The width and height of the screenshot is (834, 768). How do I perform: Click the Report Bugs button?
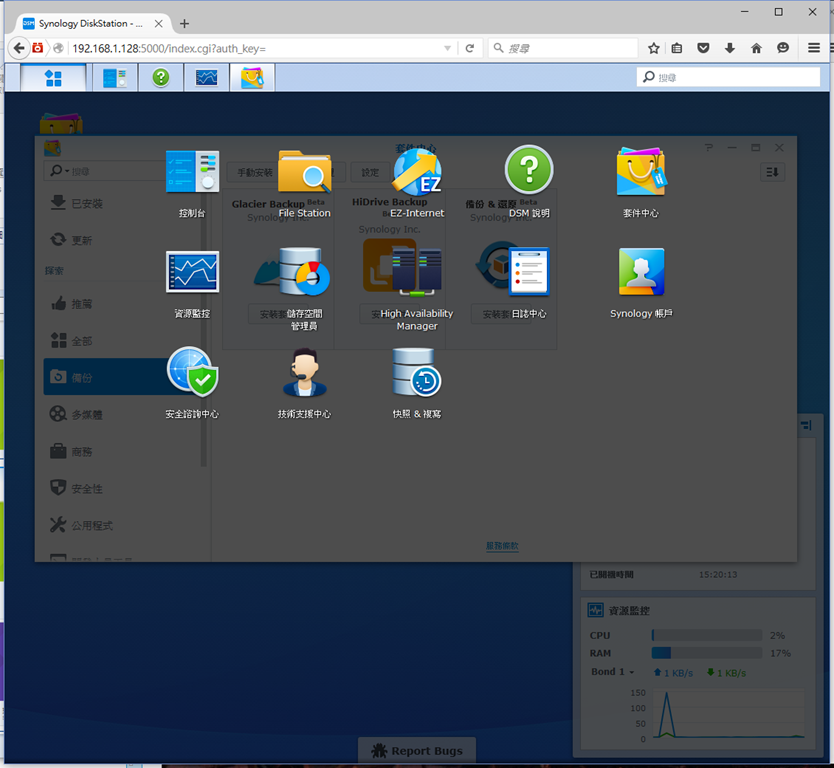coord(417,750)
